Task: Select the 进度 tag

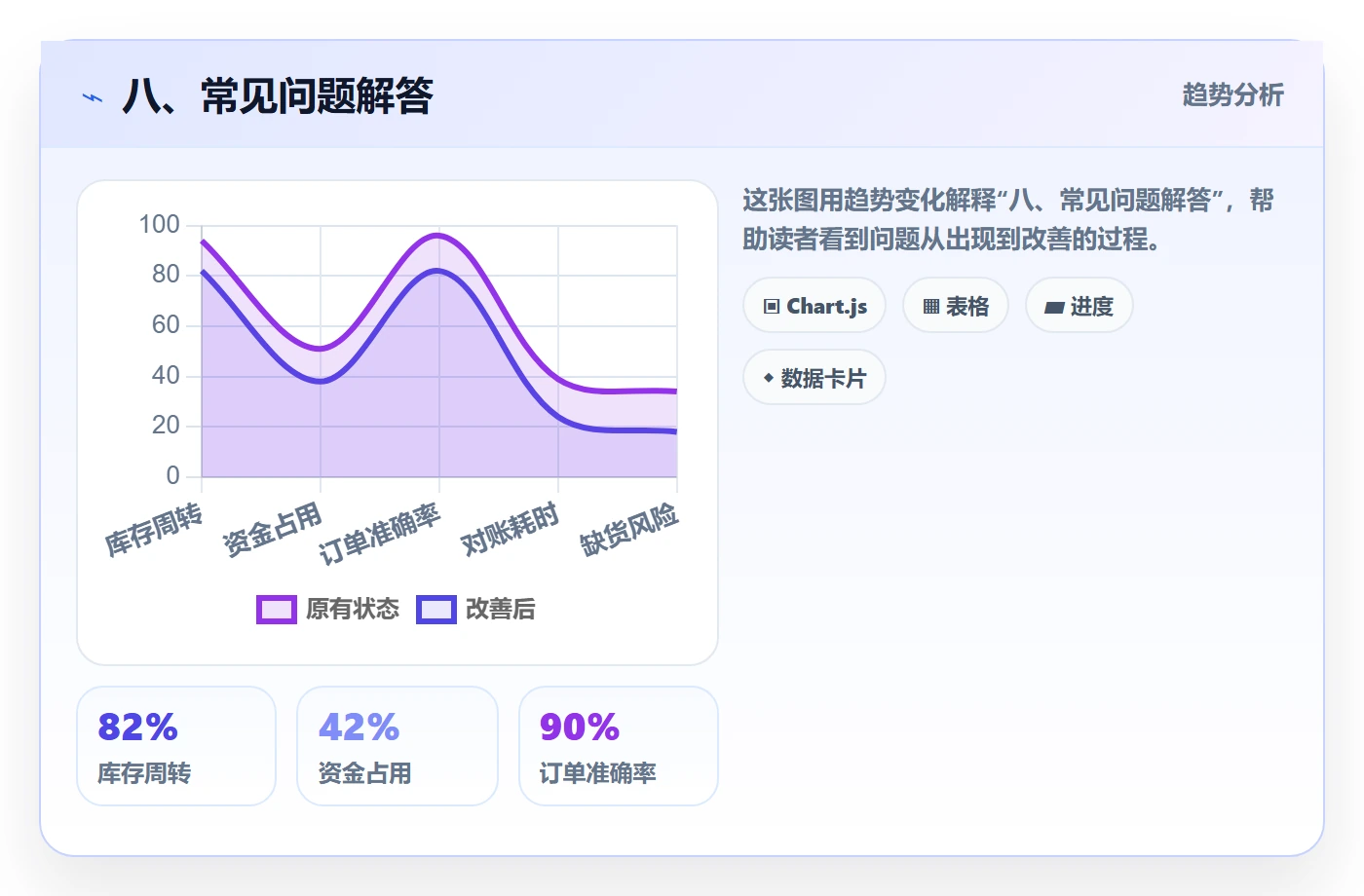Action: coord(1080,306)
